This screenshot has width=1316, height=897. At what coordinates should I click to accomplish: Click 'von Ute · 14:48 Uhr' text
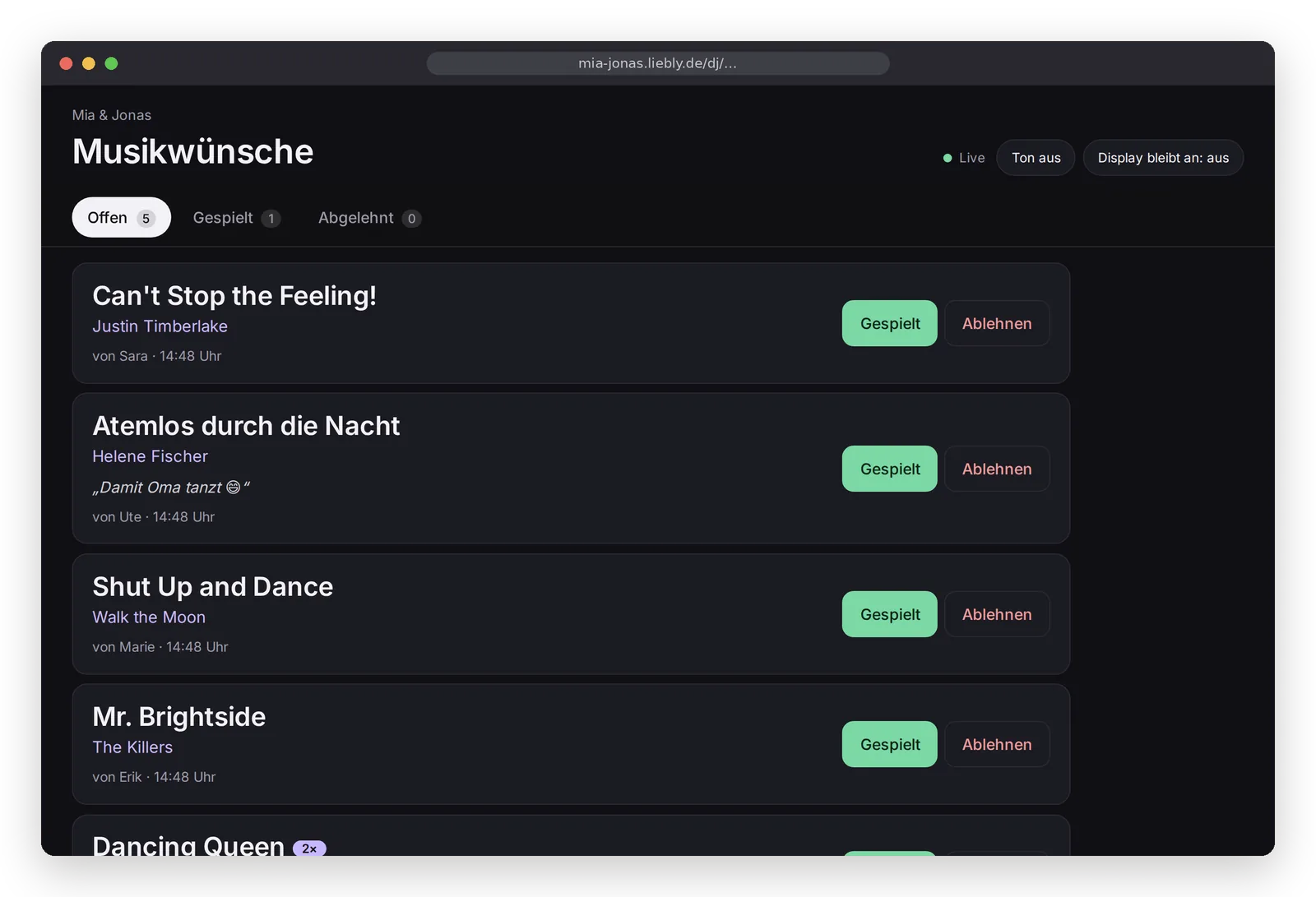[154, 517]
